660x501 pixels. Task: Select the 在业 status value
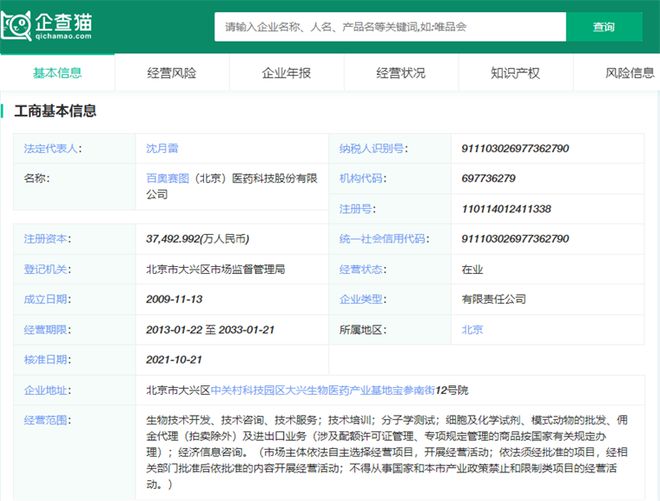coord(472,269)
